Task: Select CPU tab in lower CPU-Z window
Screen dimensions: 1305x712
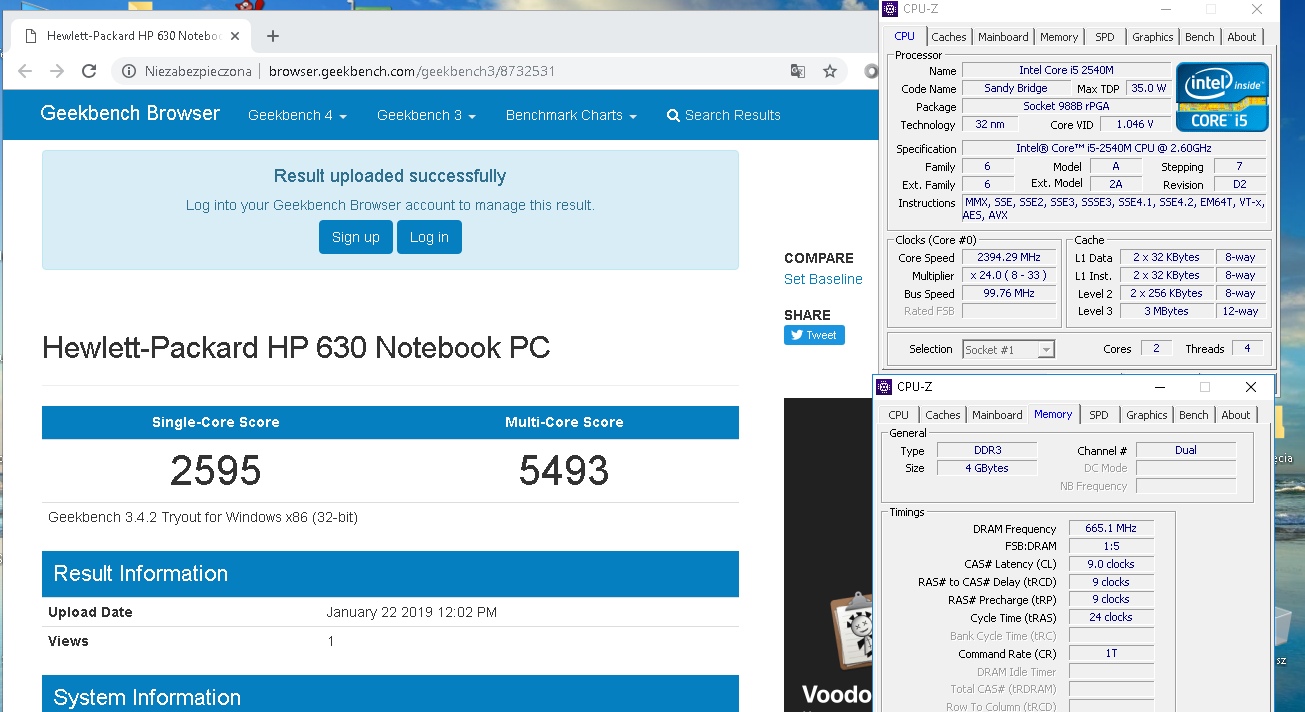Action: 899,415
